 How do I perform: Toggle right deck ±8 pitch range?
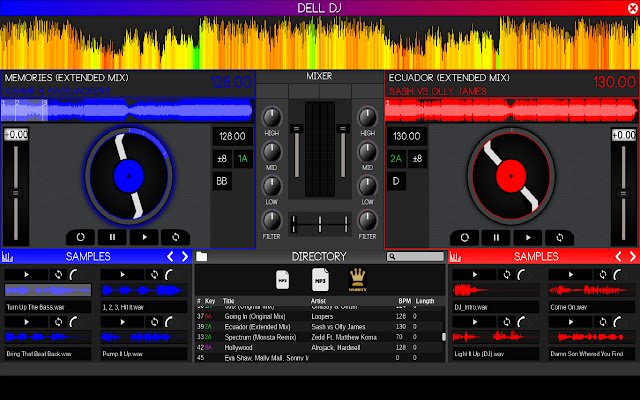pos(417,158)
